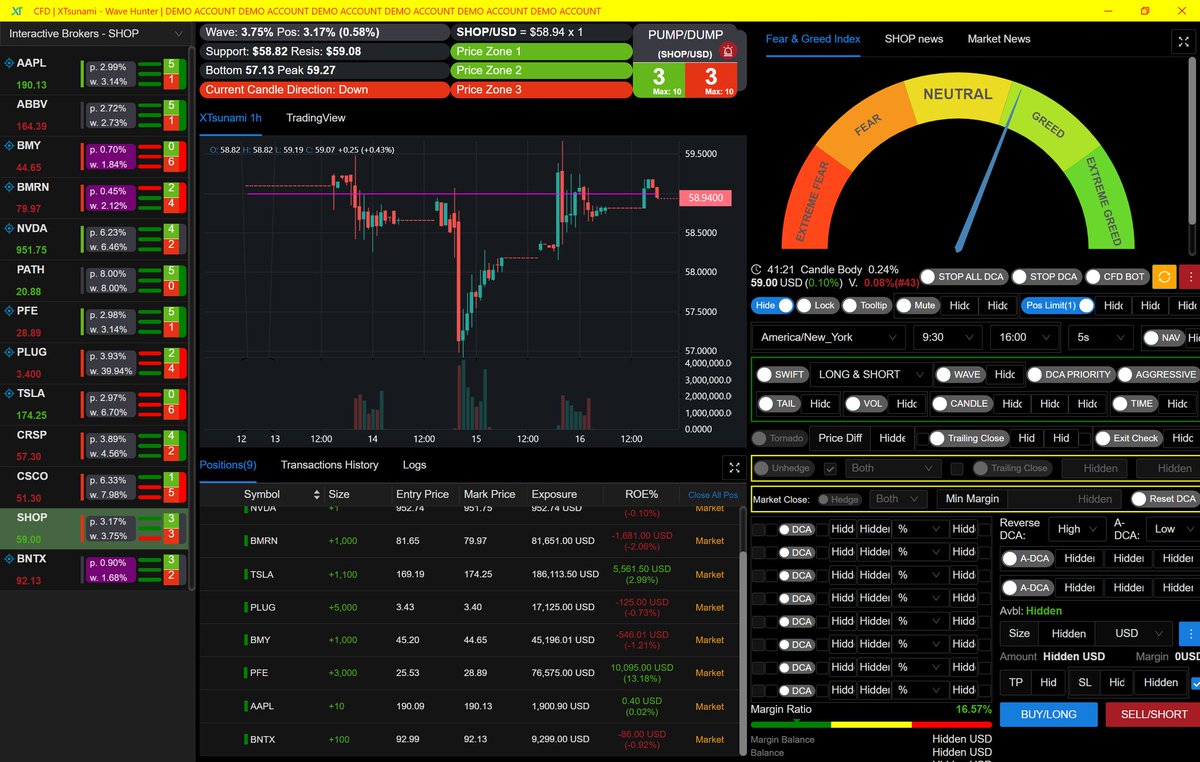Click the green pump count 3 box

pyautogui.click(x=659, y=80)
